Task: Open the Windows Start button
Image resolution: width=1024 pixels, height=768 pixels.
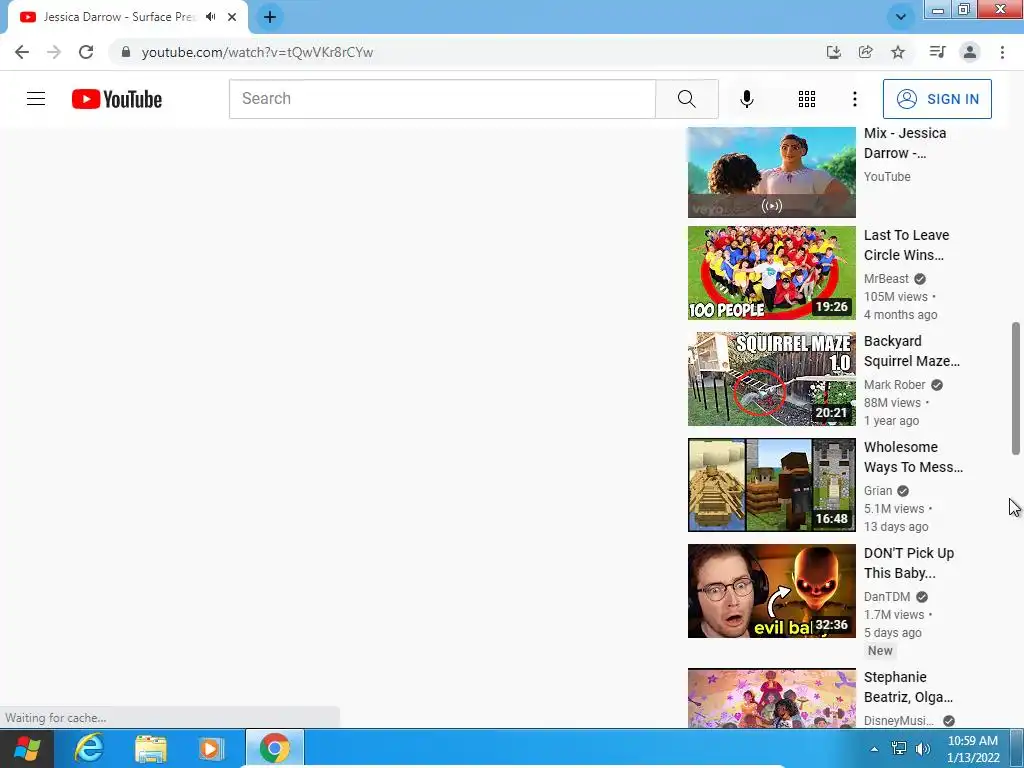Action: click(26, 748)
